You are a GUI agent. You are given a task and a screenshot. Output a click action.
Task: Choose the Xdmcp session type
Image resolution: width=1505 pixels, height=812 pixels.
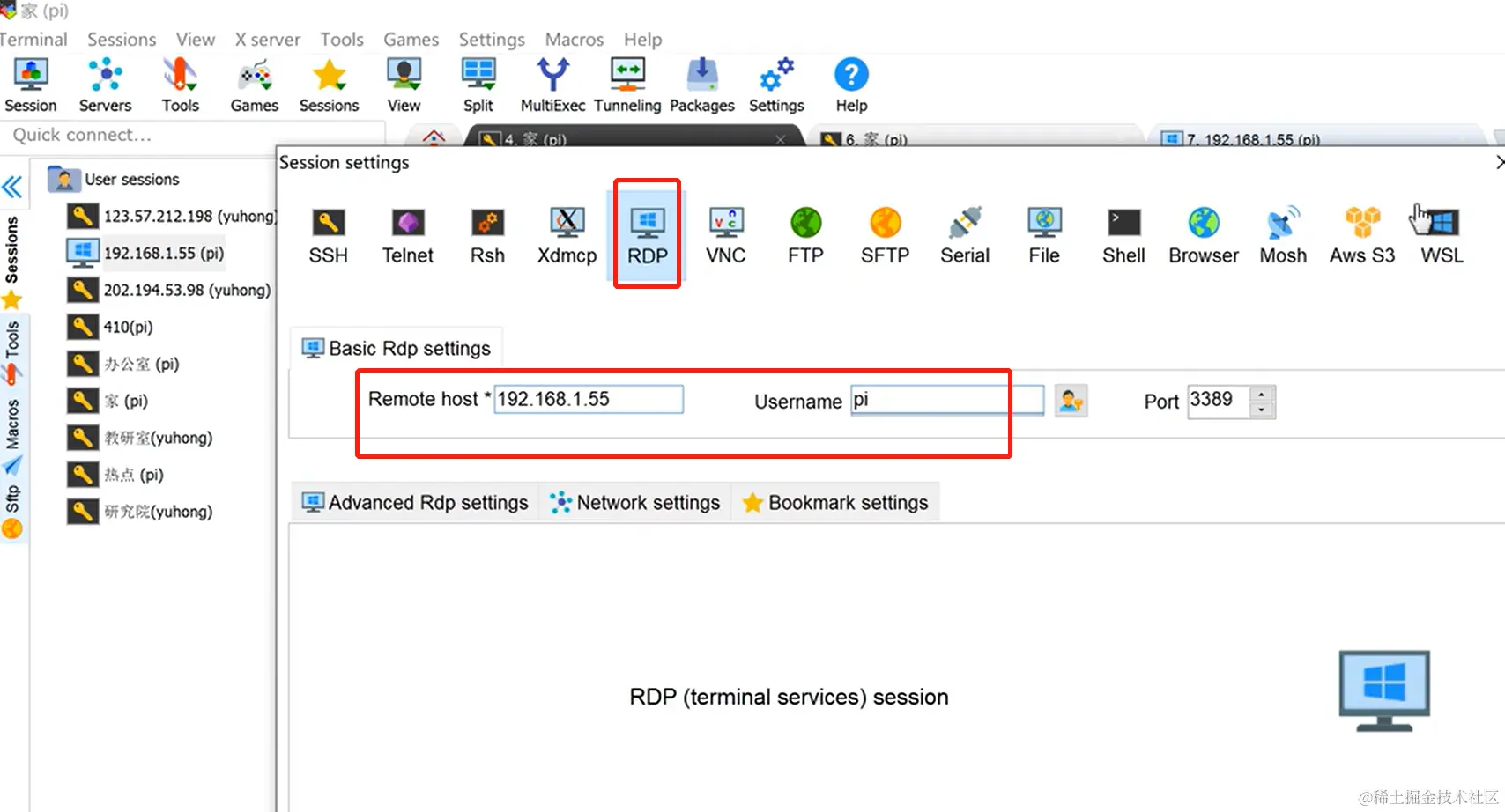[x=567, y=235]
